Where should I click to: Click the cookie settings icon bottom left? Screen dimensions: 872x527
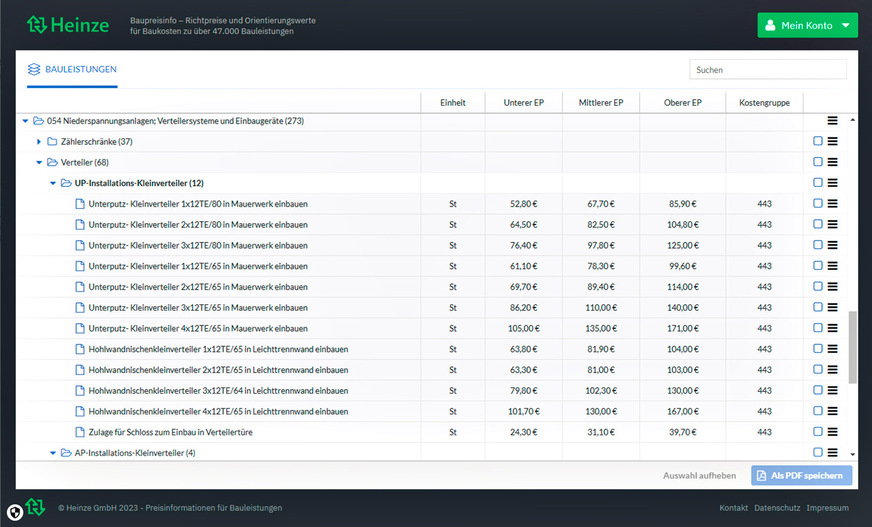coord(15,512)
